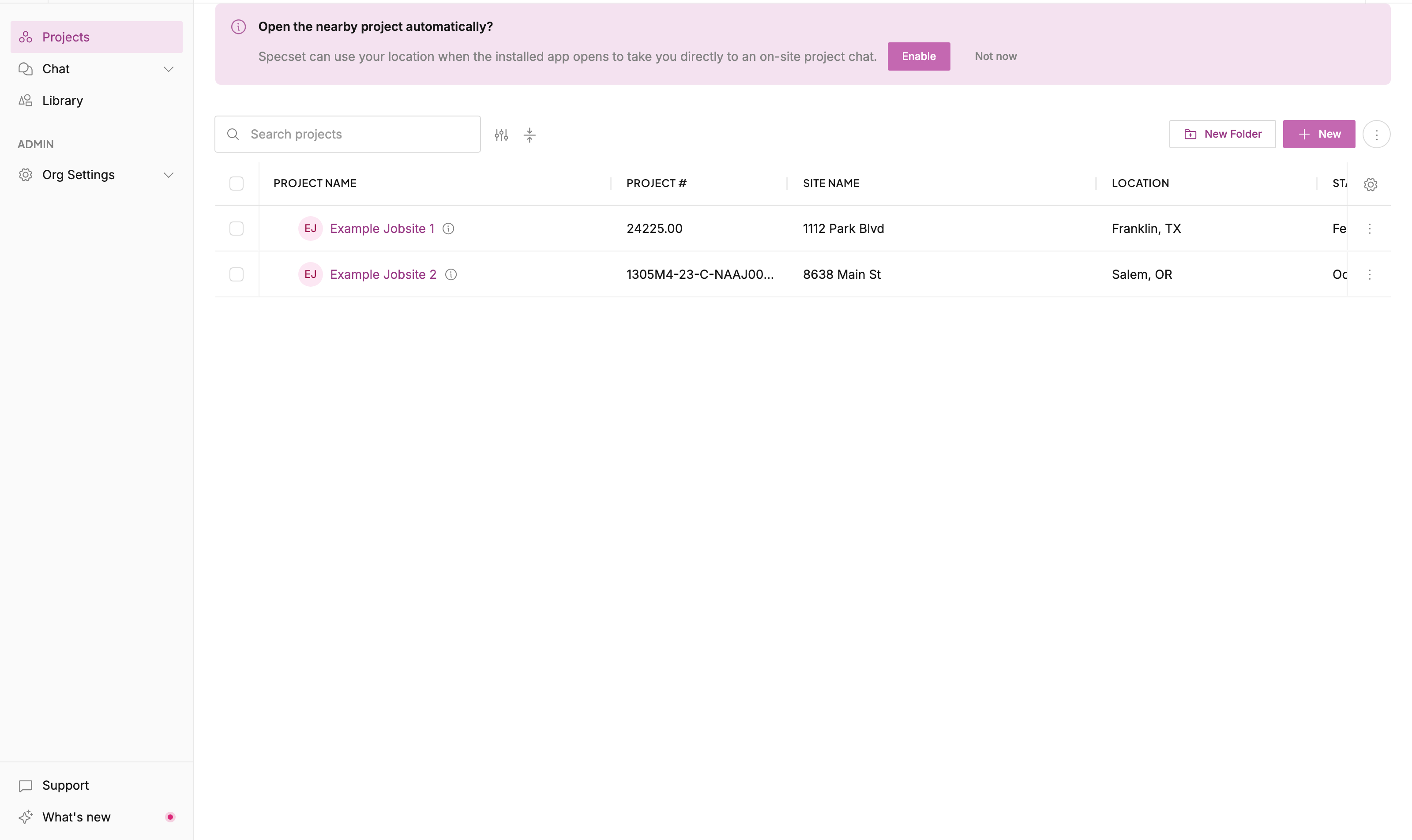Screen dimensions: 1412x840
Task: Open the Example Jobsite 1 project
Action: (382, 228)
